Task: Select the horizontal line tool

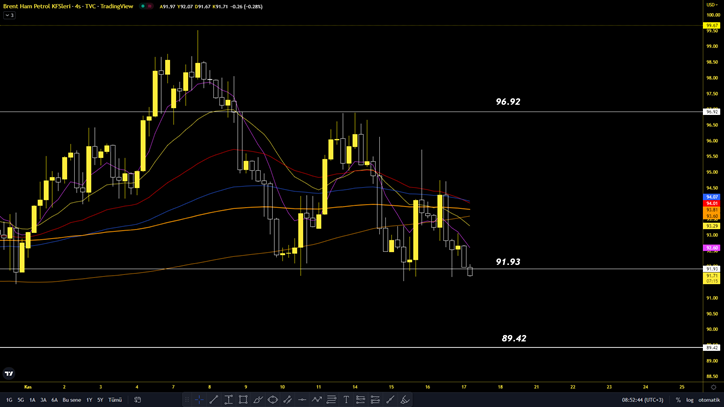Action: 302,399
